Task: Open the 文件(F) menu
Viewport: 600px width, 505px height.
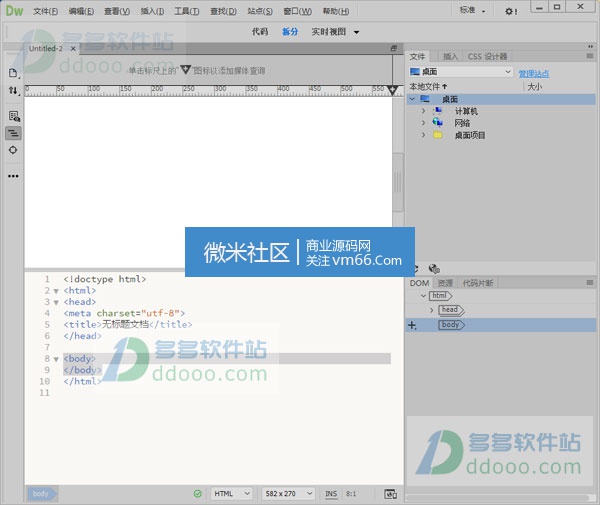Action: coord(46,11)
